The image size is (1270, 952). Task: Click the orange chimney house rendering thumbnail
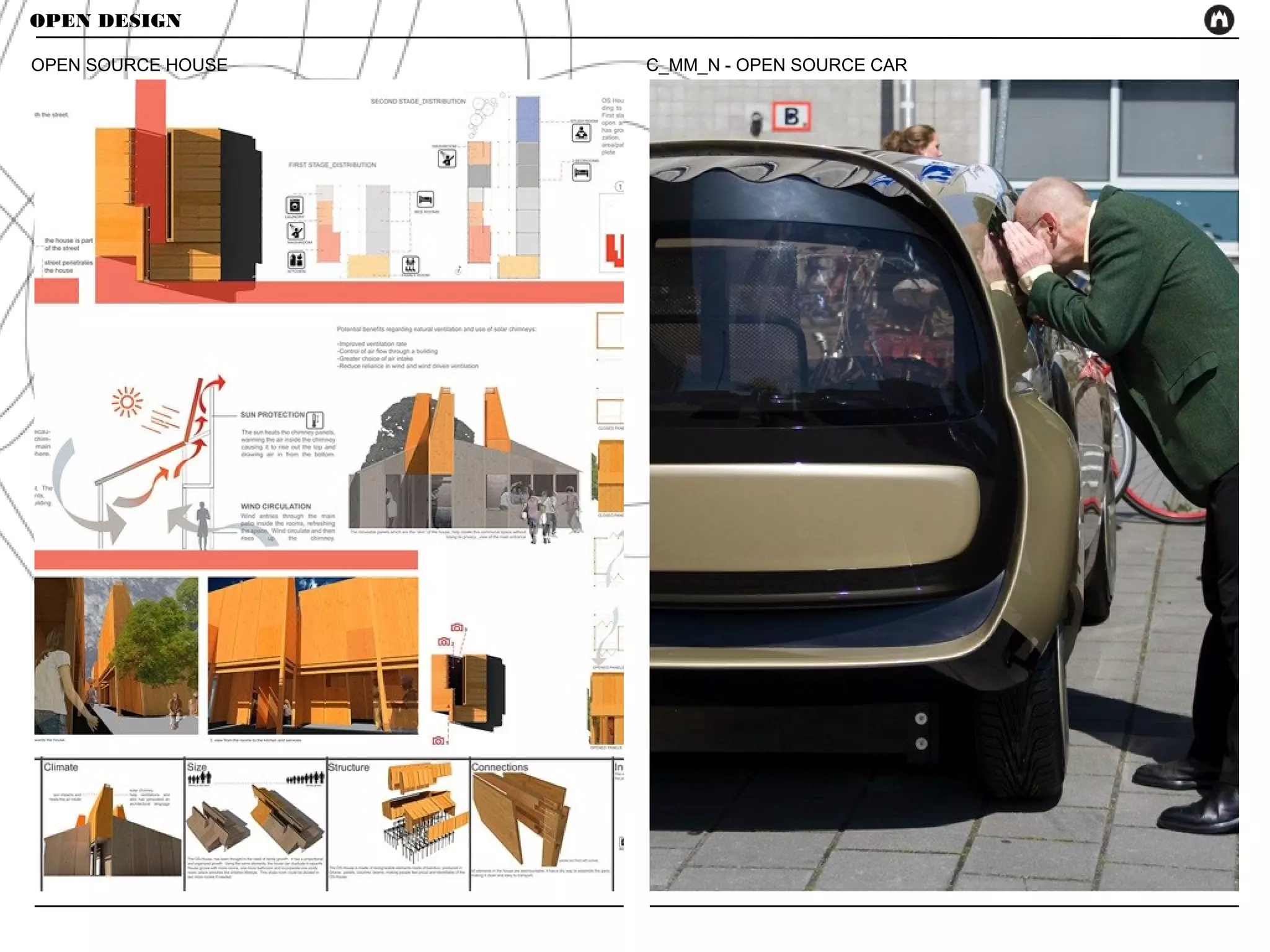point(466,462)
